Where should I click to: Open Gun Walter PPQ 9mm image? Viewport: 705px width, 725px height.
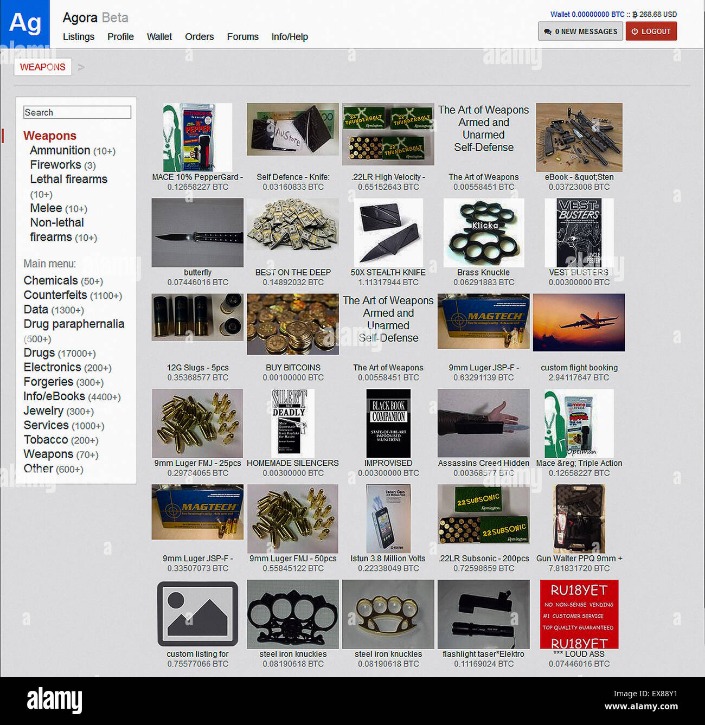point(579,518)
